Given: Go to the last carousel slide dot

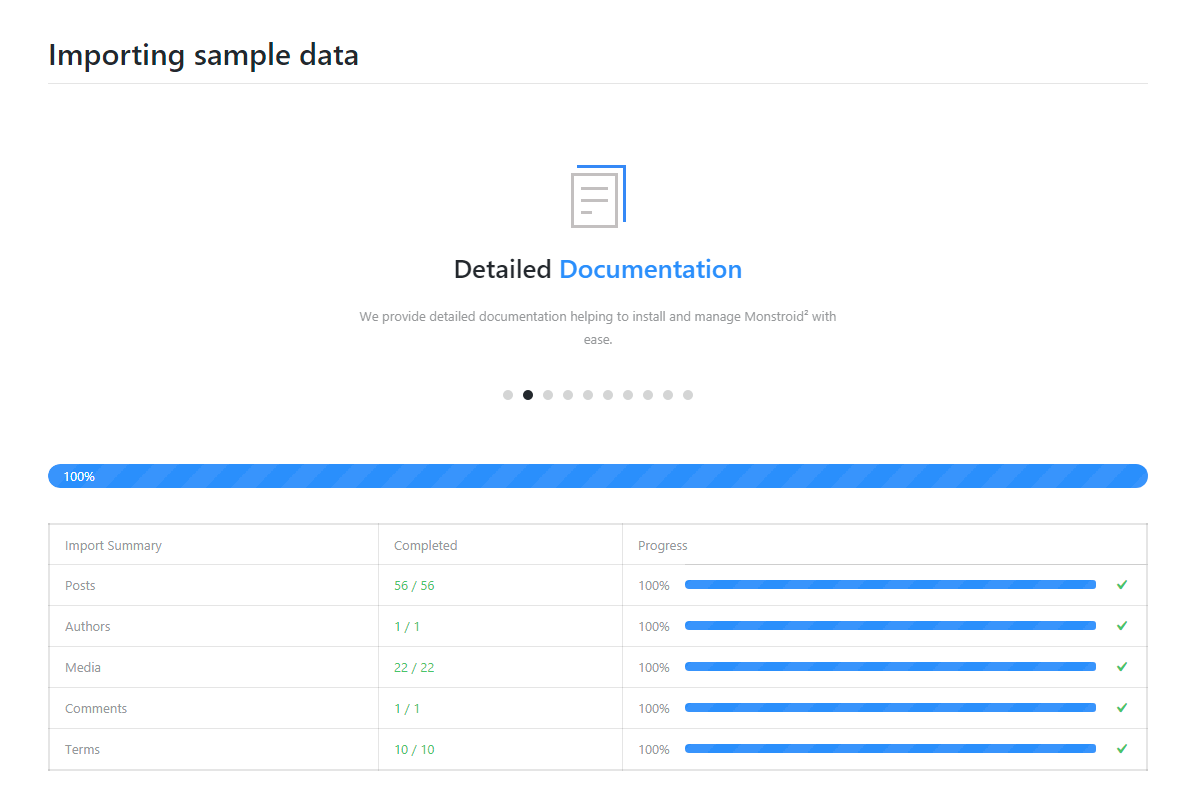Looking at the screenshot, I should (688, 395).
